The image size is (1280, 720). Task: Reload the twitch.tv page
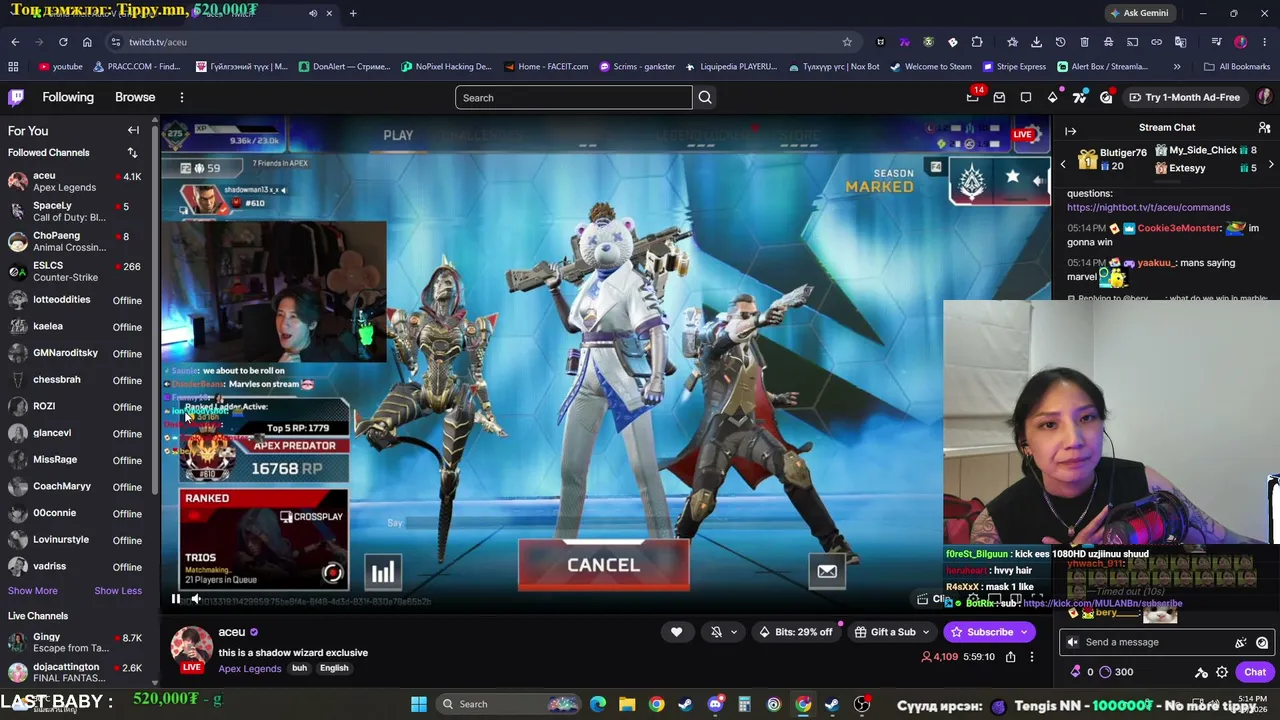point(63,42)
